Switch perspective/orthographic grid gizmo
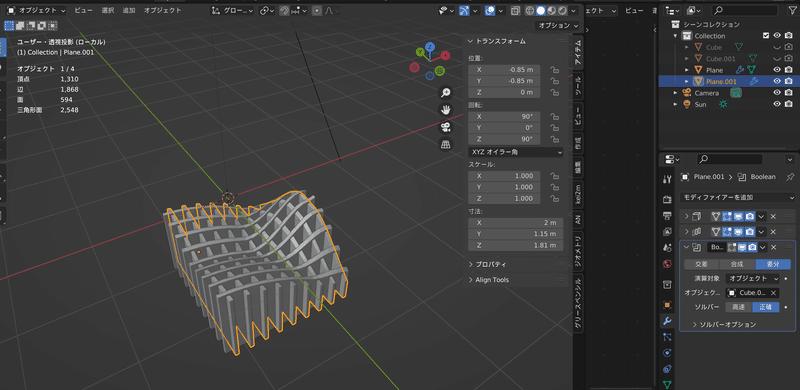The image size is (800, 390). tap(446, 144)
